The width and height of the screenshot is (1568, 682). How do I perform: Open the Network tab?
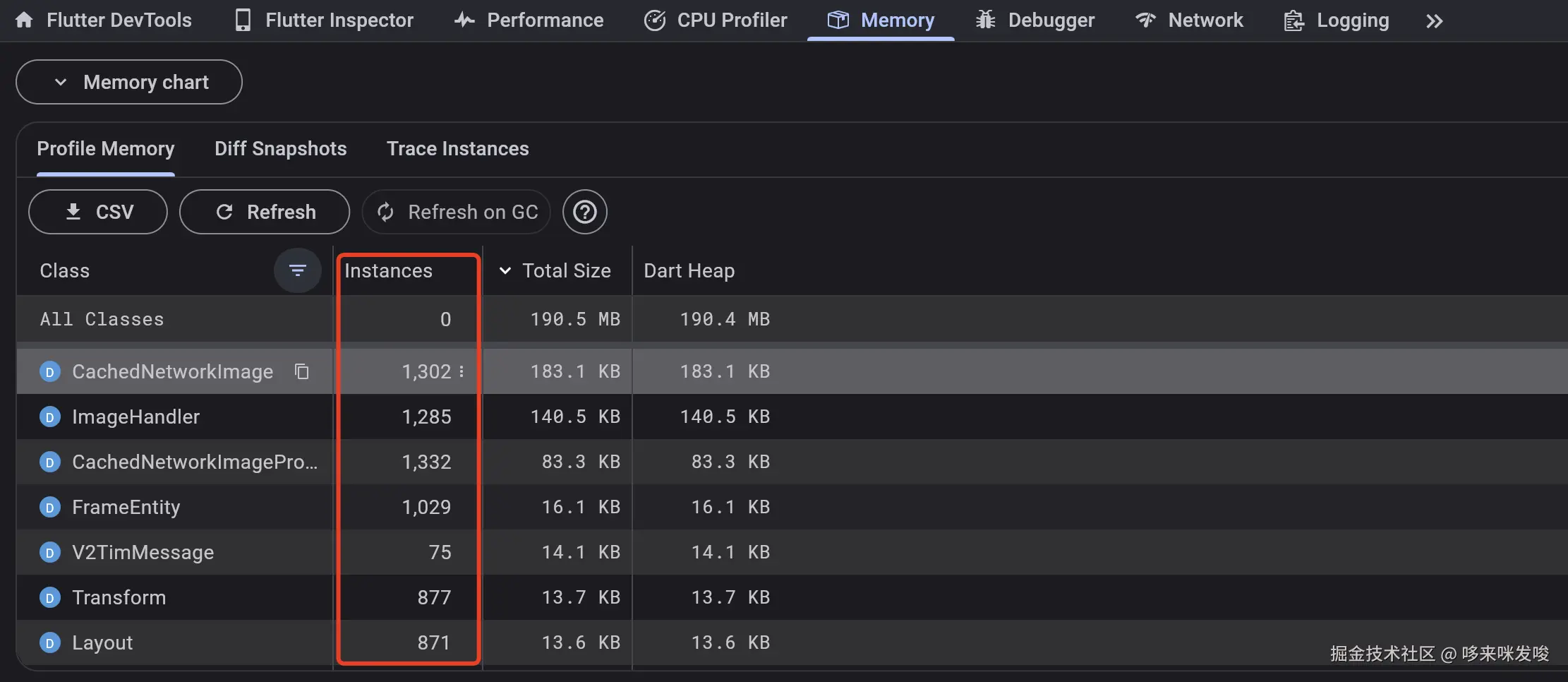(x=1190, y=20)
